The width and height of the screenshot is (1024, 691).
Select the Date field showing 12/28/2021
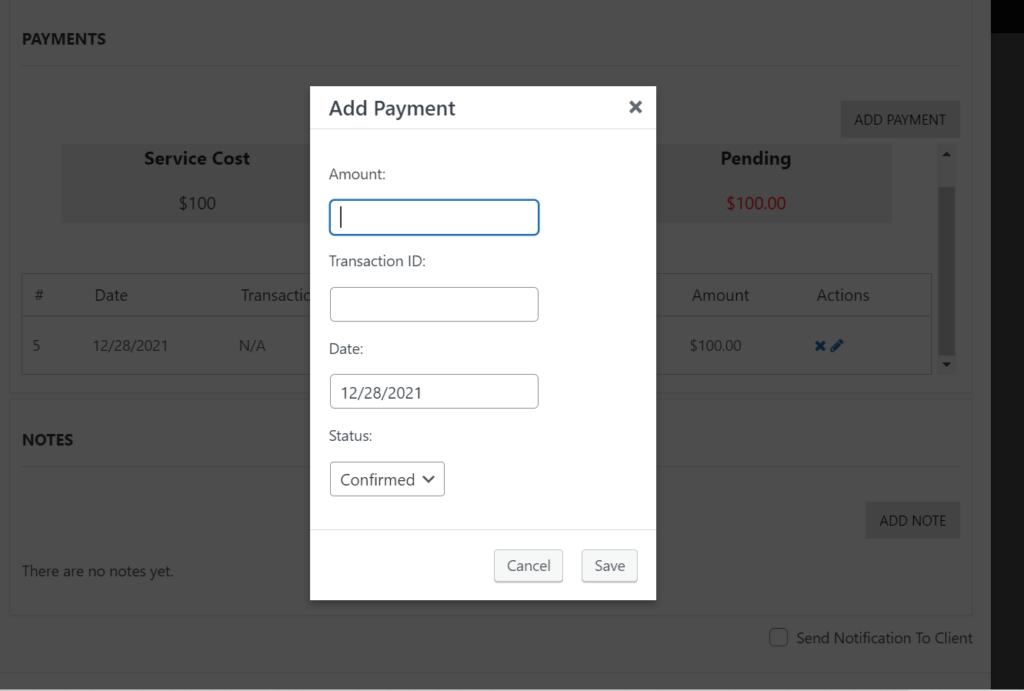point(434,392)
